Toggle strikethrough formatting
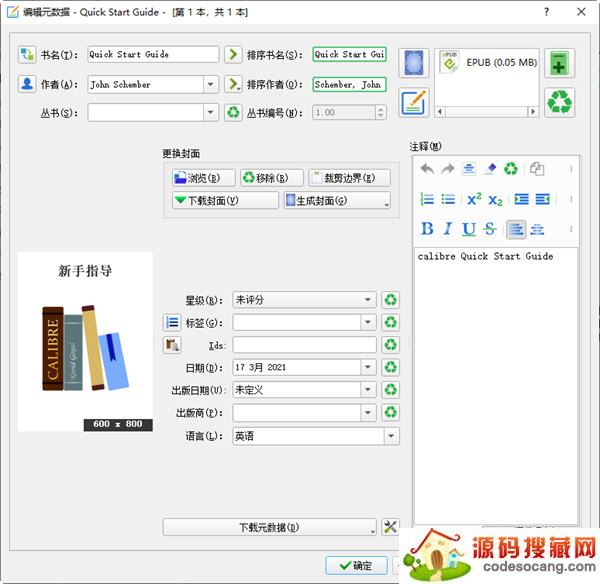Screen dimensions: 600x584 click(490, 229)
